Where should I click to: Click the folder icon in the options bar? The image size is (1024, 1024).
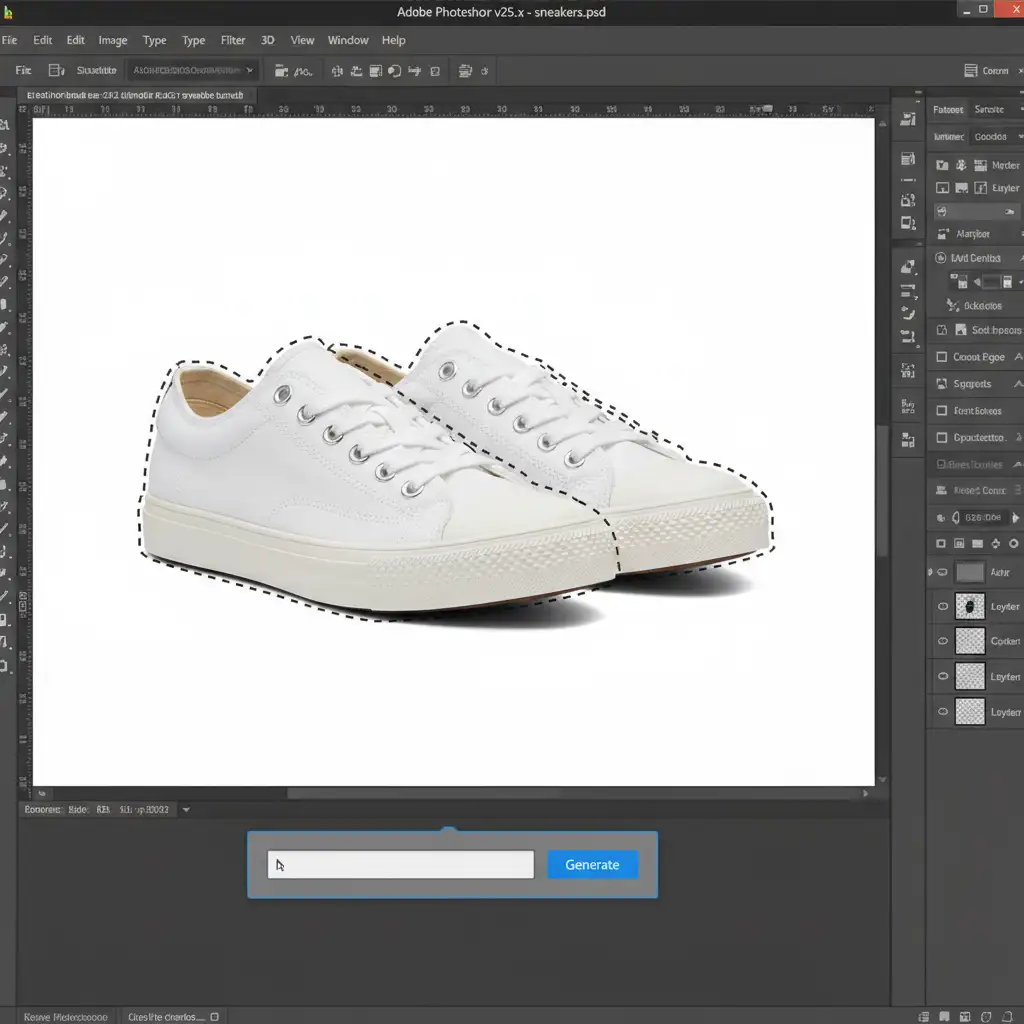(x=282, y=71)
